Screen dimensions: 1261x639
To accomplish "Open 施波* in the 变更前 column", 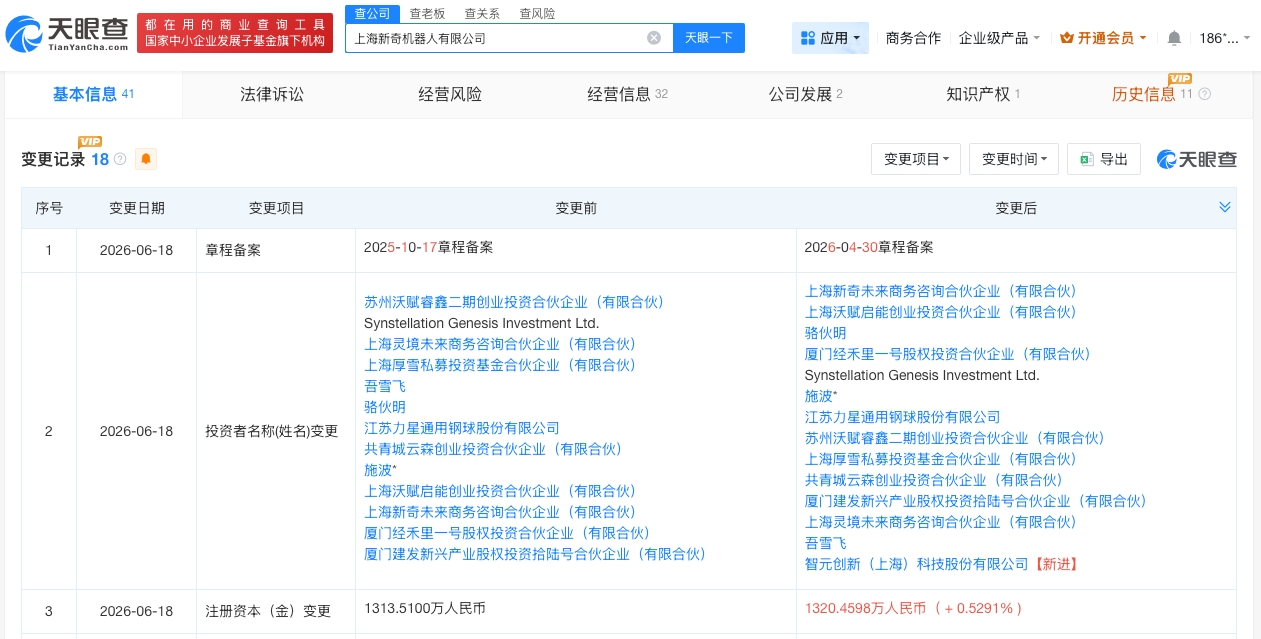I will coord(380,470).
